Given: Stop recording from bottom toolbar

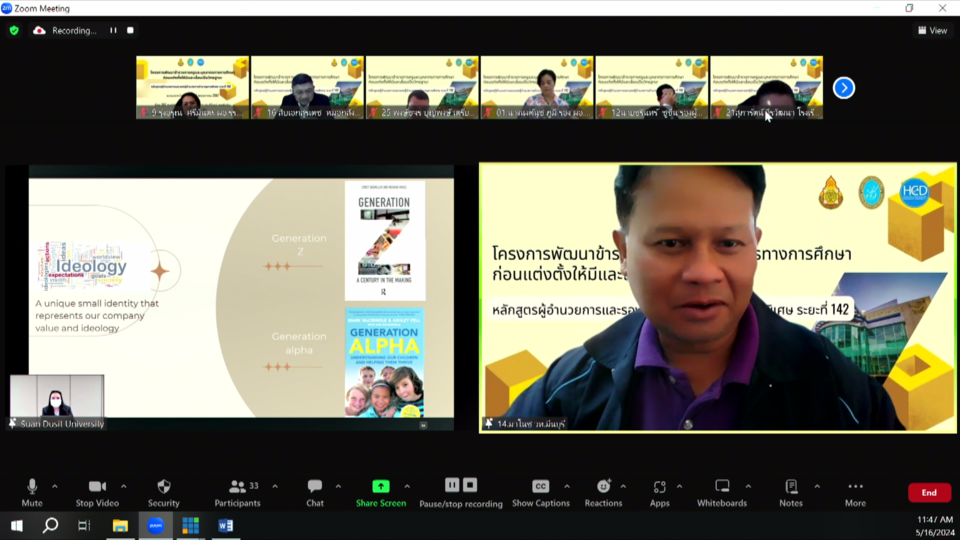Looking at the screenshot, I should point(470,485).
